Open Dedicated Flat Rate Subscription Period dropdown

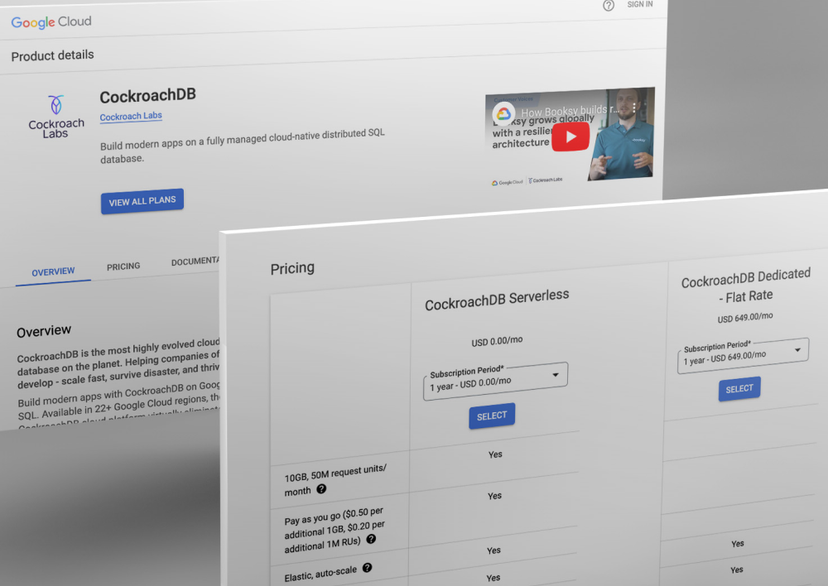point(742,354)
